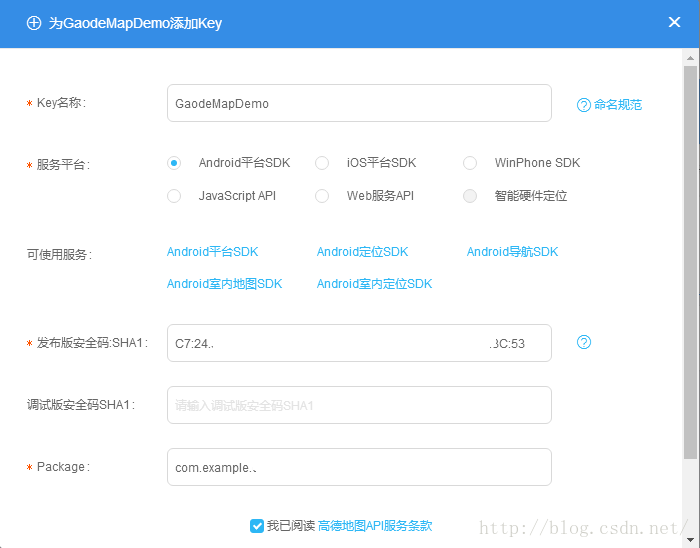Open the Android室内定位SDK service link
The width and height of the screenshot is (700, 548).
coord(375,284)
